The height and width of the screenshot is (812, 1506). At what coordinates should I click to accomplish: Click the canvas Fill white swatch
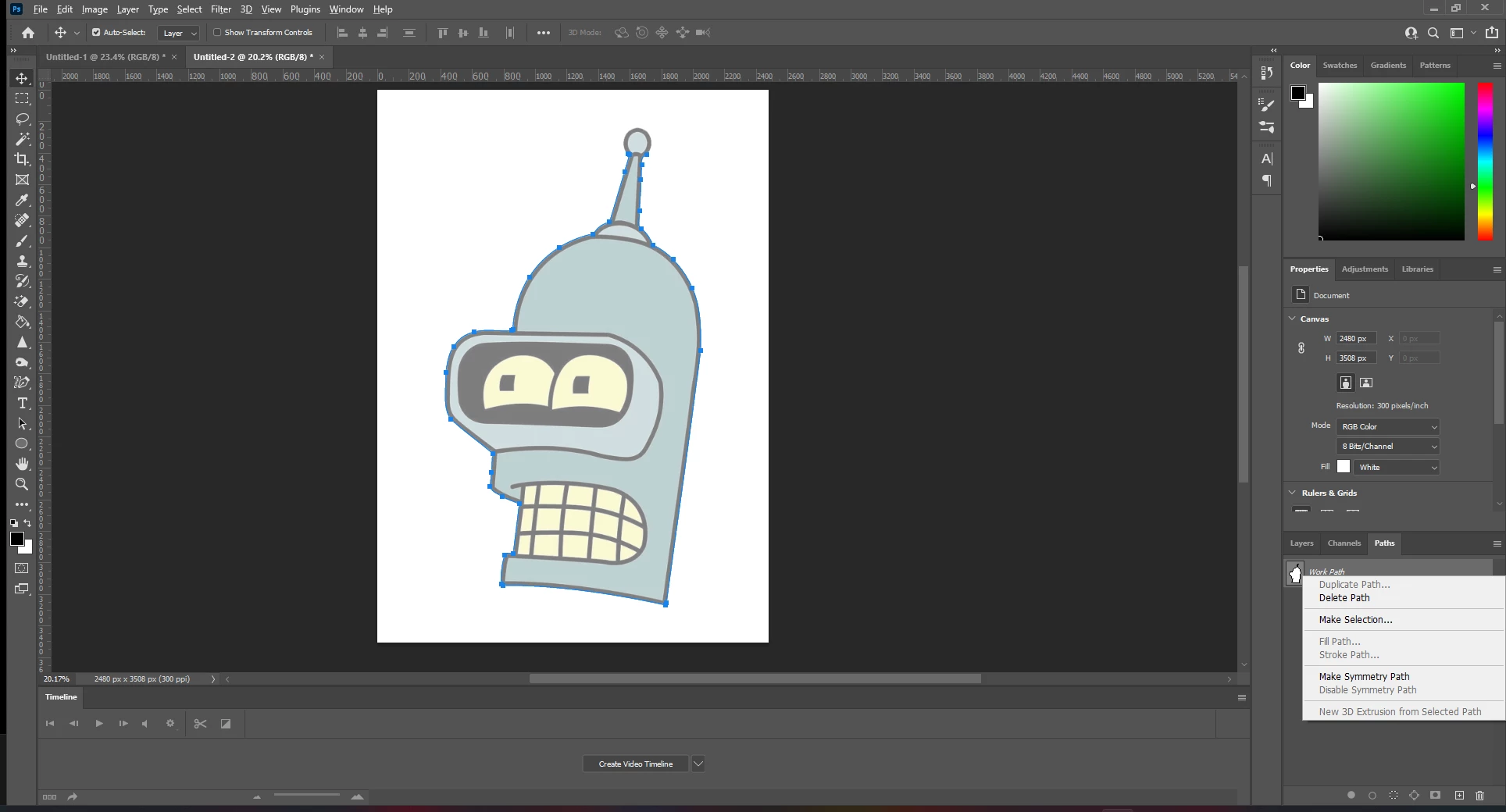[1344, 467]
